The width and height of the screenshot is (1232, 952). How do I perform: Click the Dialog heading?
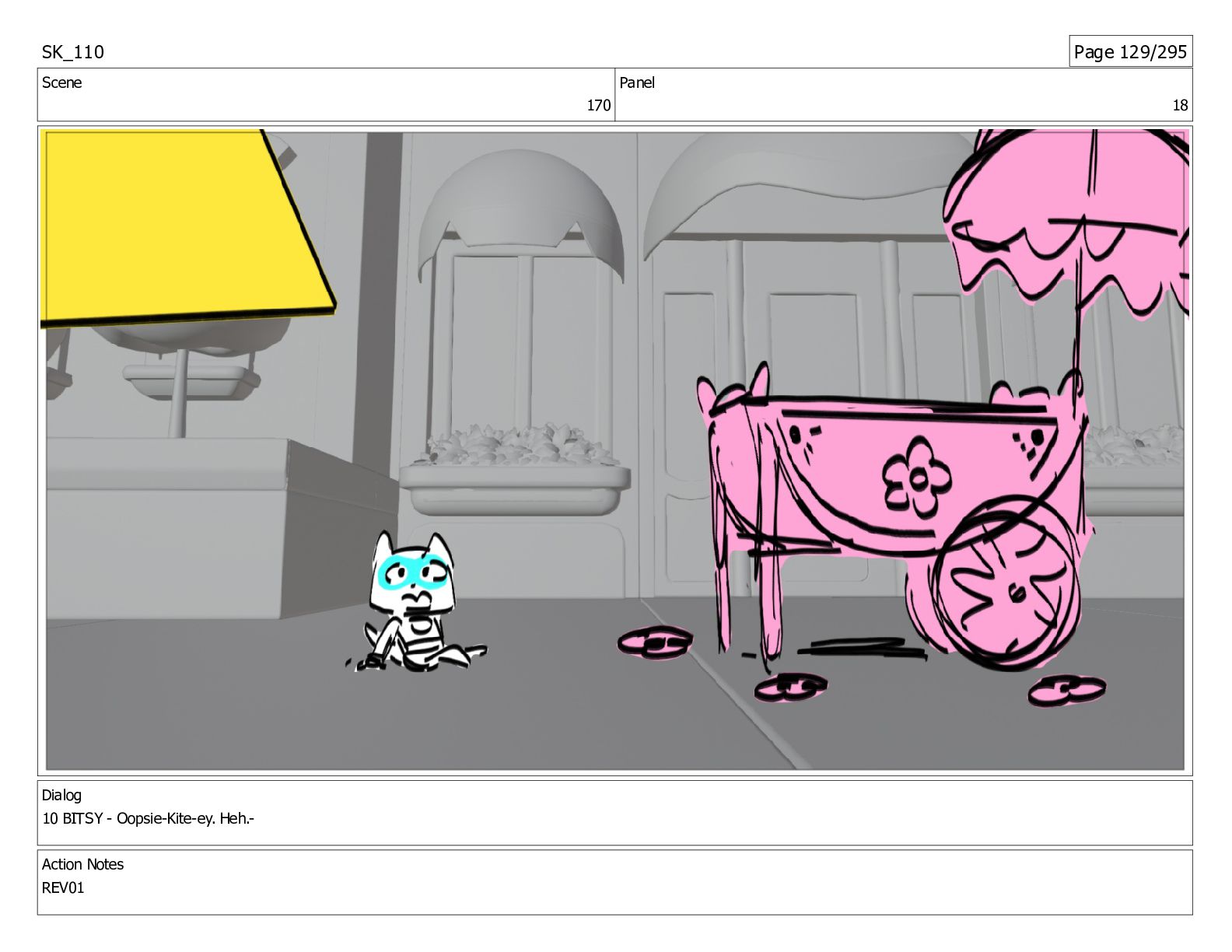pos(61,795)
